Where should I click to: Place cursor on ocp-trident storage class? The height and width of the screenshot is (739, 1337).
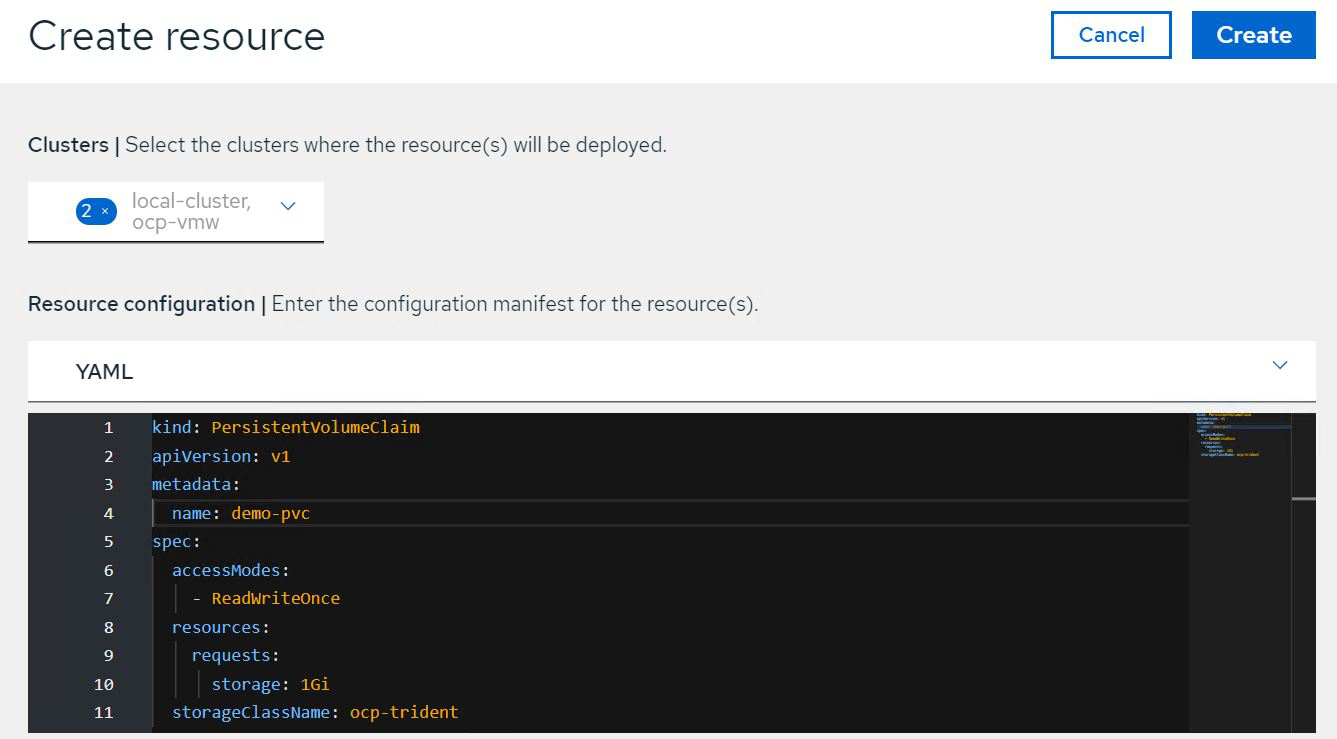pos(403,713)
